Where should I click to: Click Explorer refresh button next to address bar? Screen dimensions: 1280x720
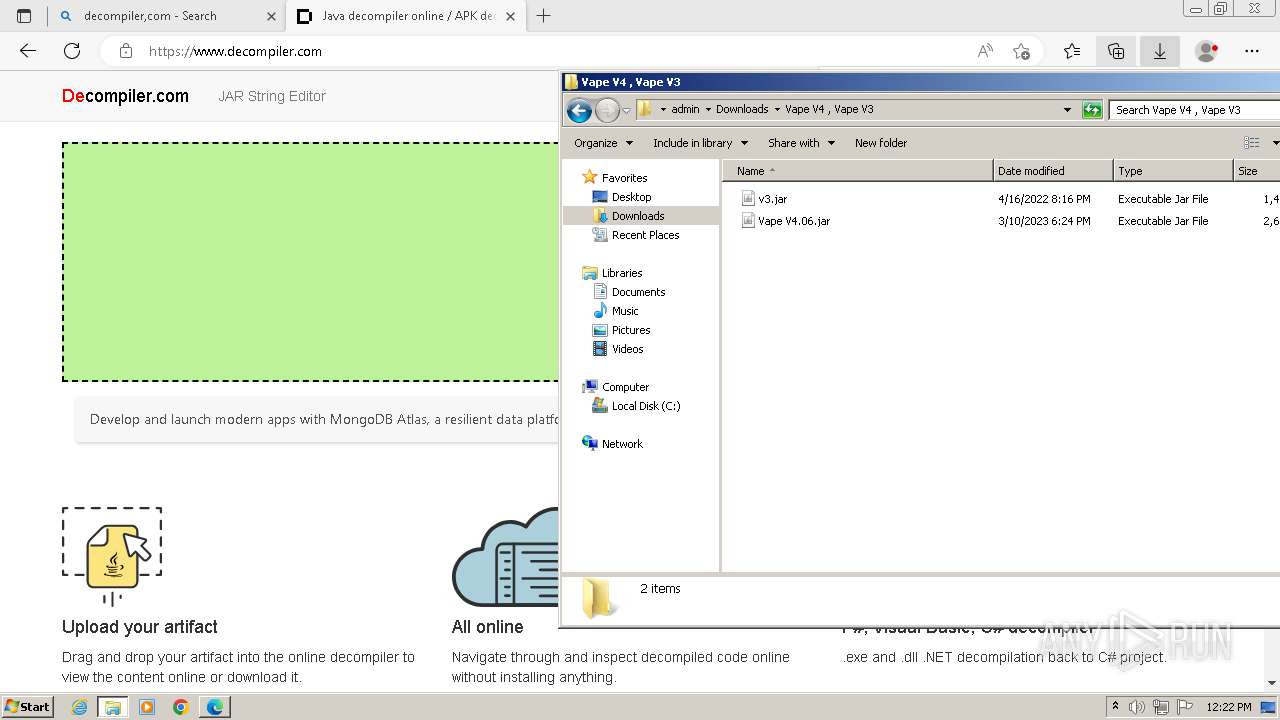[1092, 110]
